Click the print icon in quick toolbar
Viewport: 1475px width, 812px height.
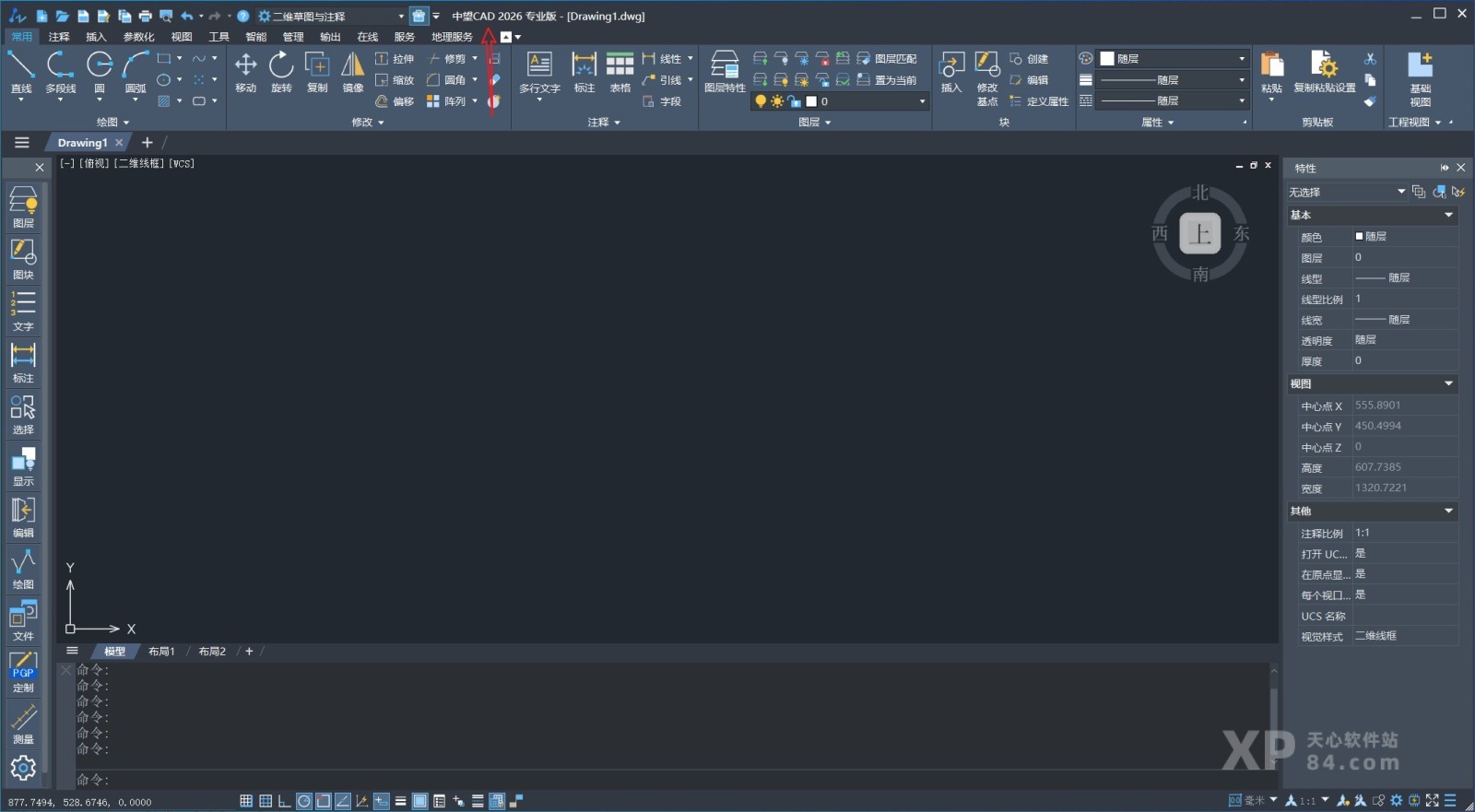pyautogui.click(x=145, y=16)
